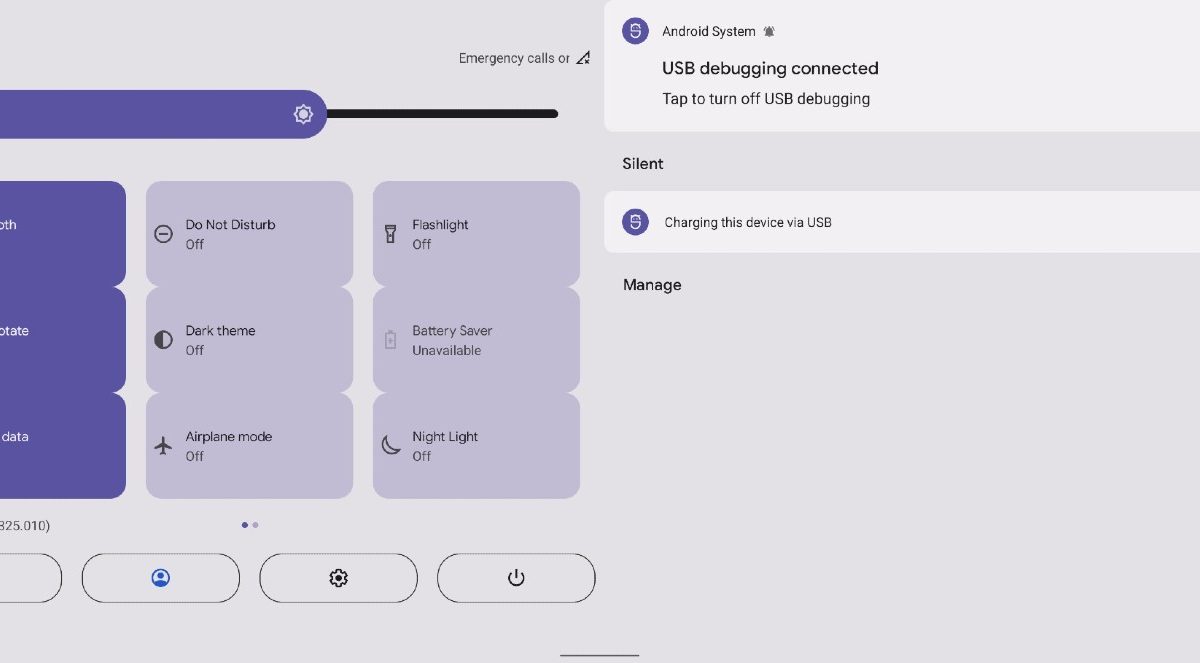
Task: Tap the Battery Saver tile
Action: pyautogui.click(x=476, y=340)
